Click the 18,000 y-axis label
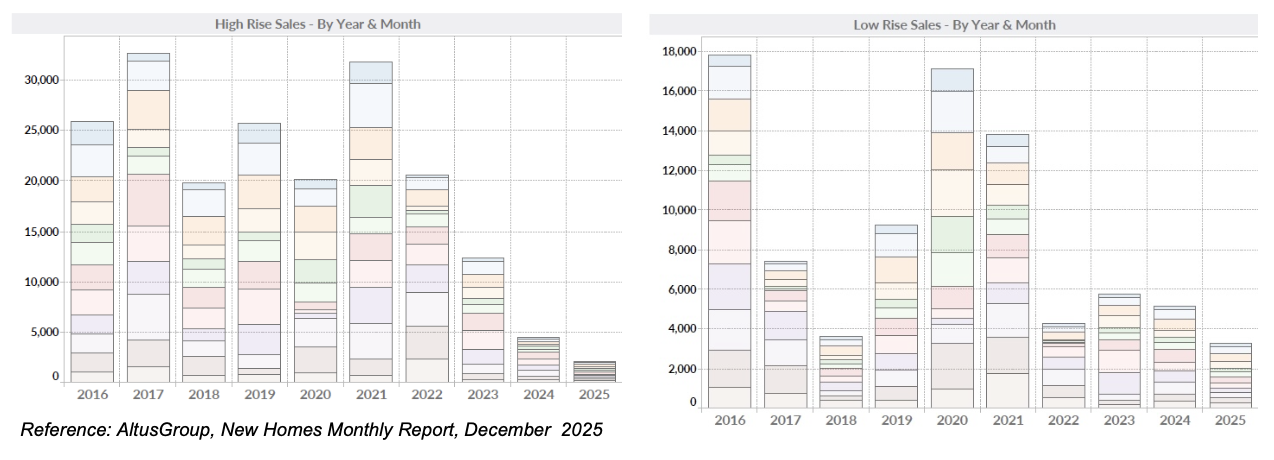 point(677,52)
